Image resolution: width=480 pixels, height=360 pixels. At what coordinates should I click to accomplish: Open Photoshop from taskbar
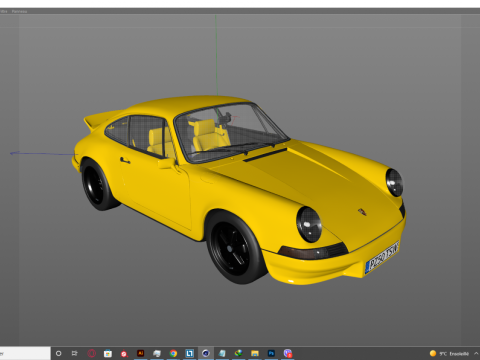coord(271,353)
